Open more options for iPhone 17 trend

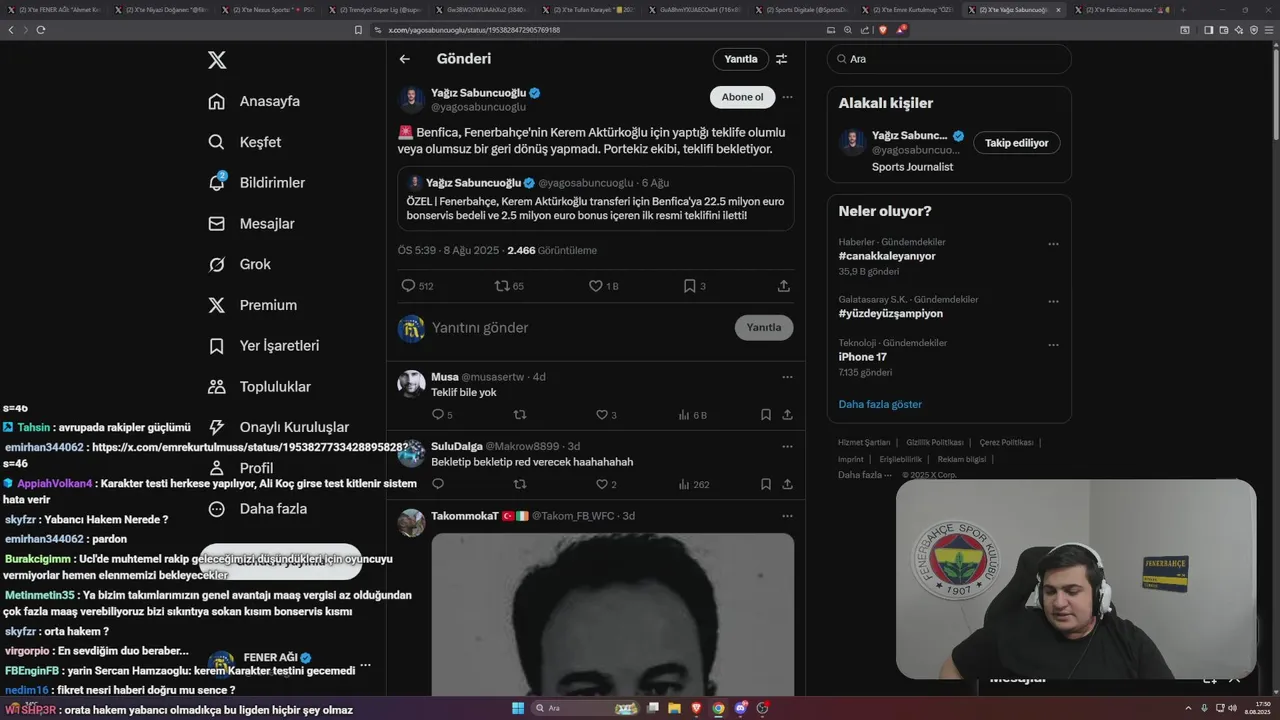tap(1053, 345)
